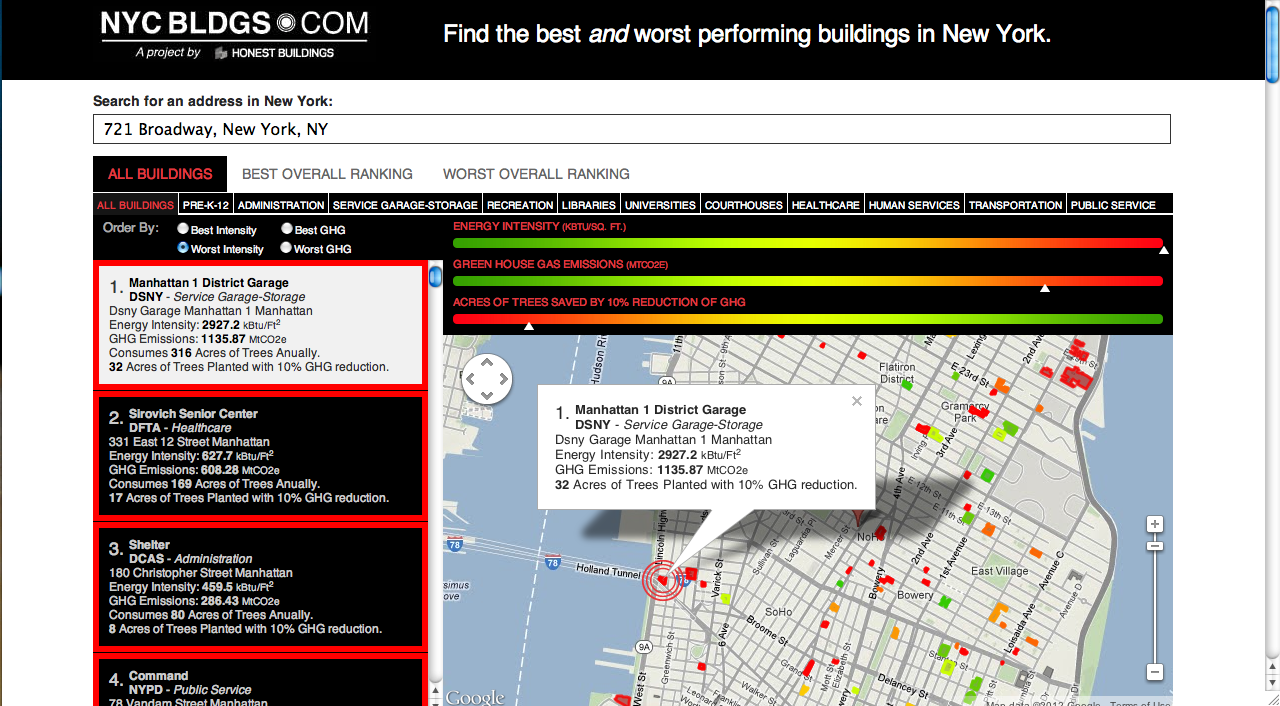The width and height of the screenshot is (1280, 706).
Task: Filter by Public Service category
Action: coord(1113,205)
